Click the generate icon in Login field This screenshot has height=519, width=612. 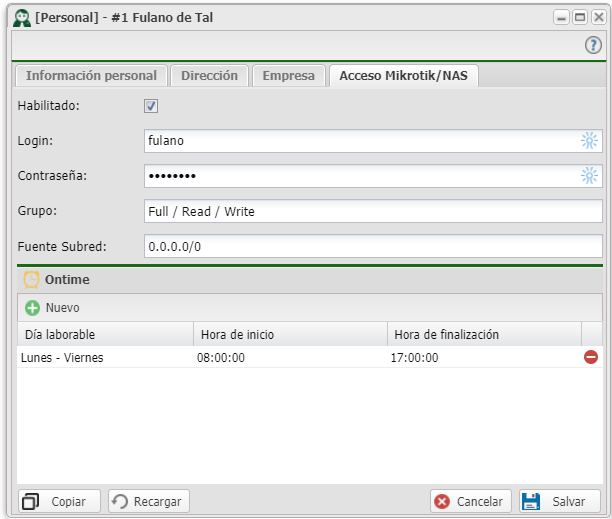590,141
